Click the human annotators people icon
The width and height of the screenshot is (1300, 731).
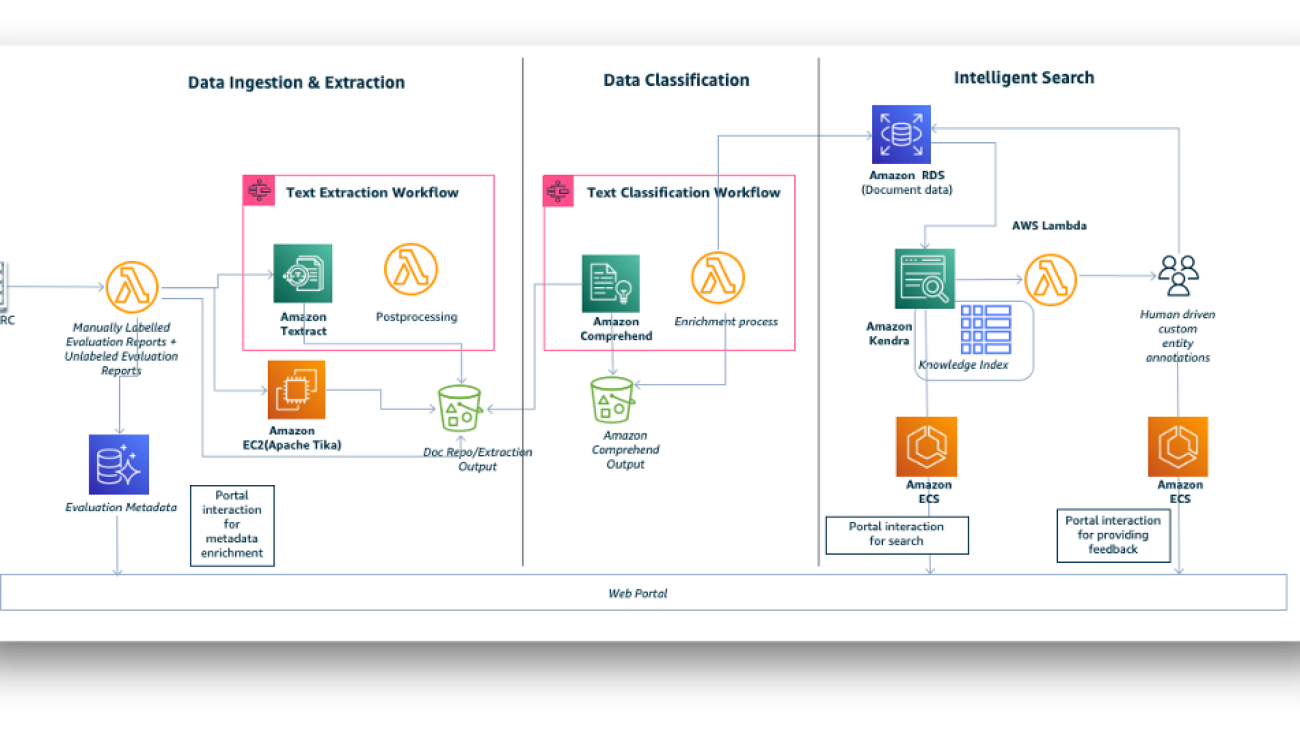coord(1178,275)
